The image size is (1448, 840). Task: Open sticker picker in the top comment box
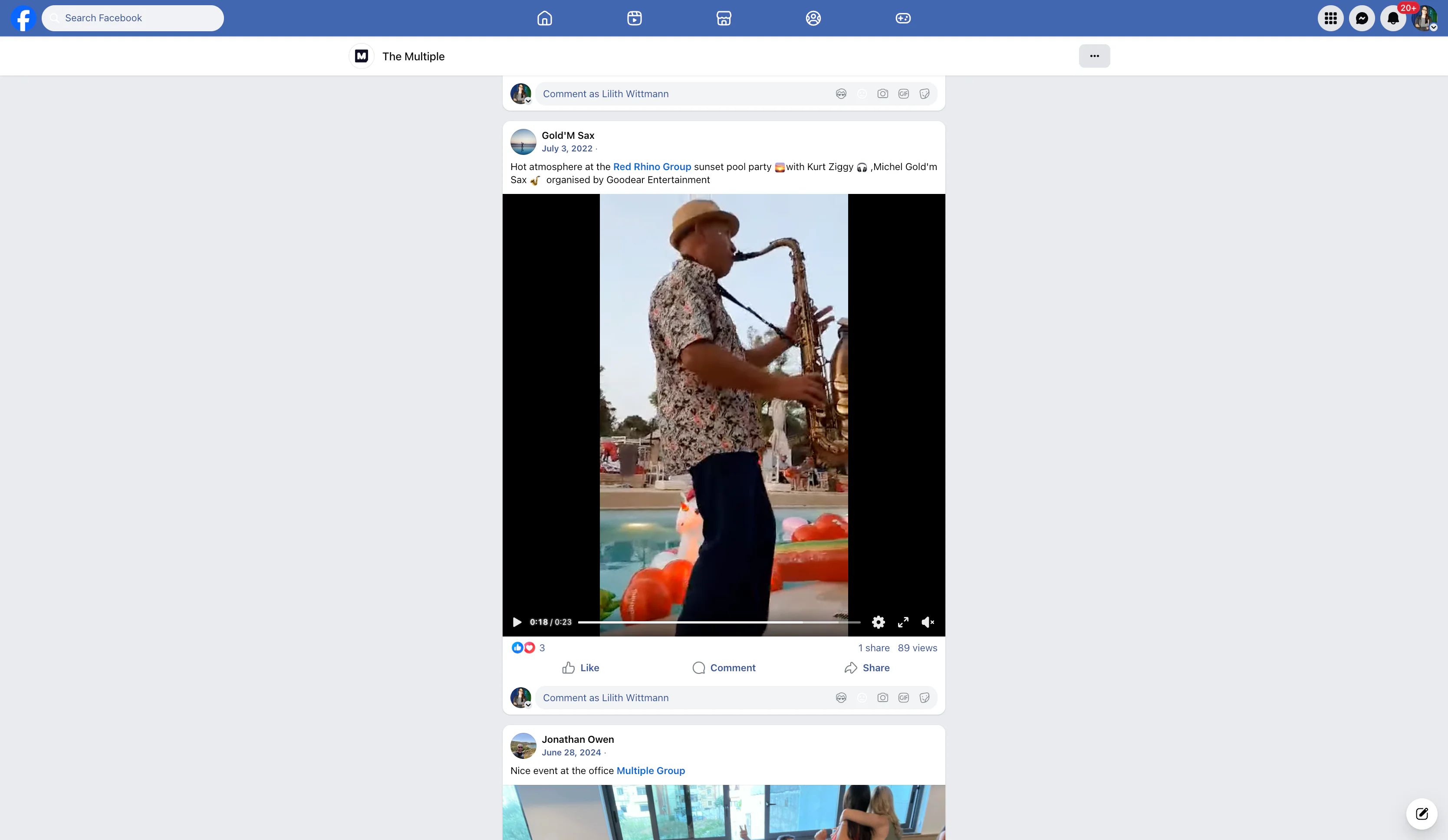924,94
